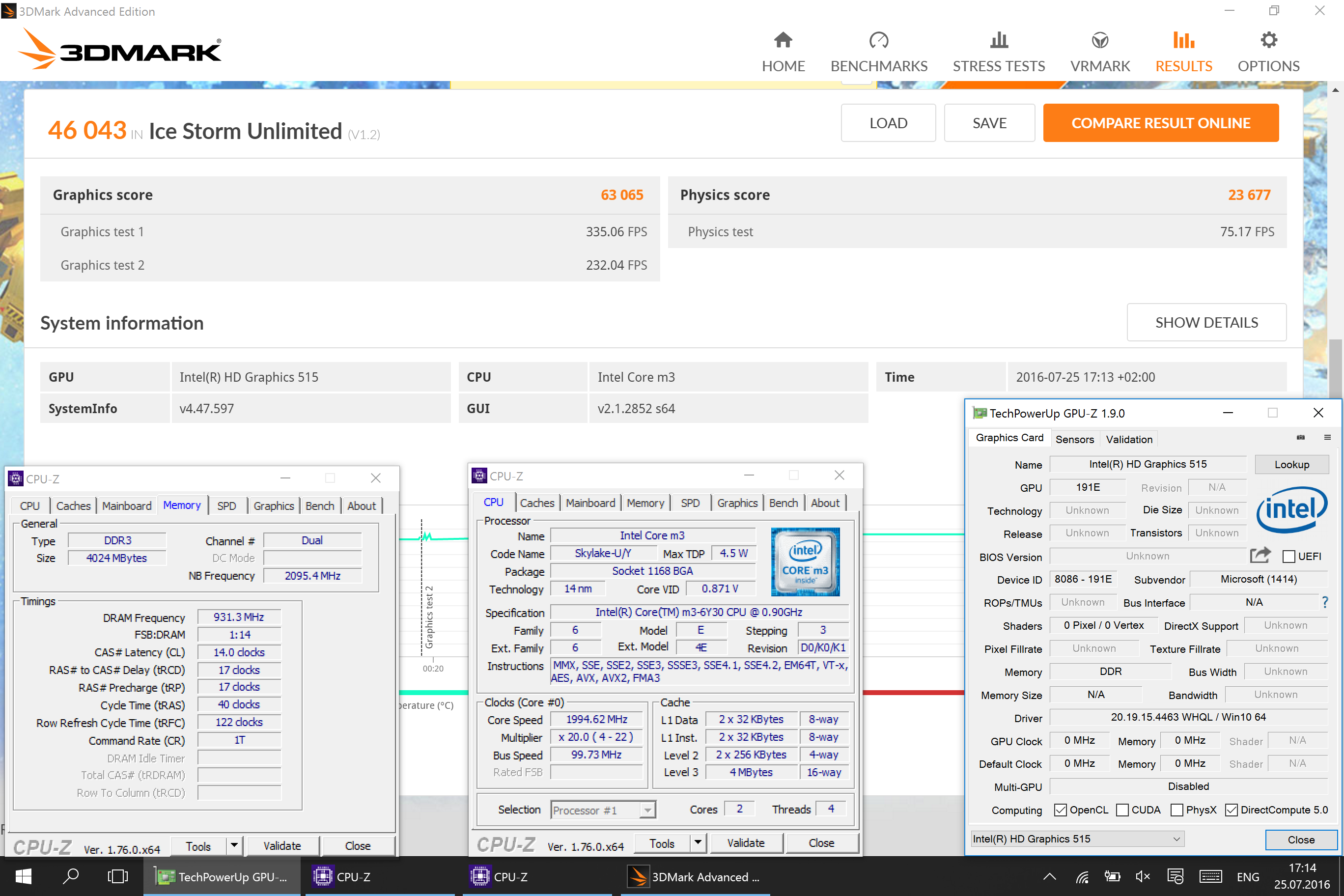
Task: Open Graphics tab in right CPU-Z window
Action: [737, 503]
